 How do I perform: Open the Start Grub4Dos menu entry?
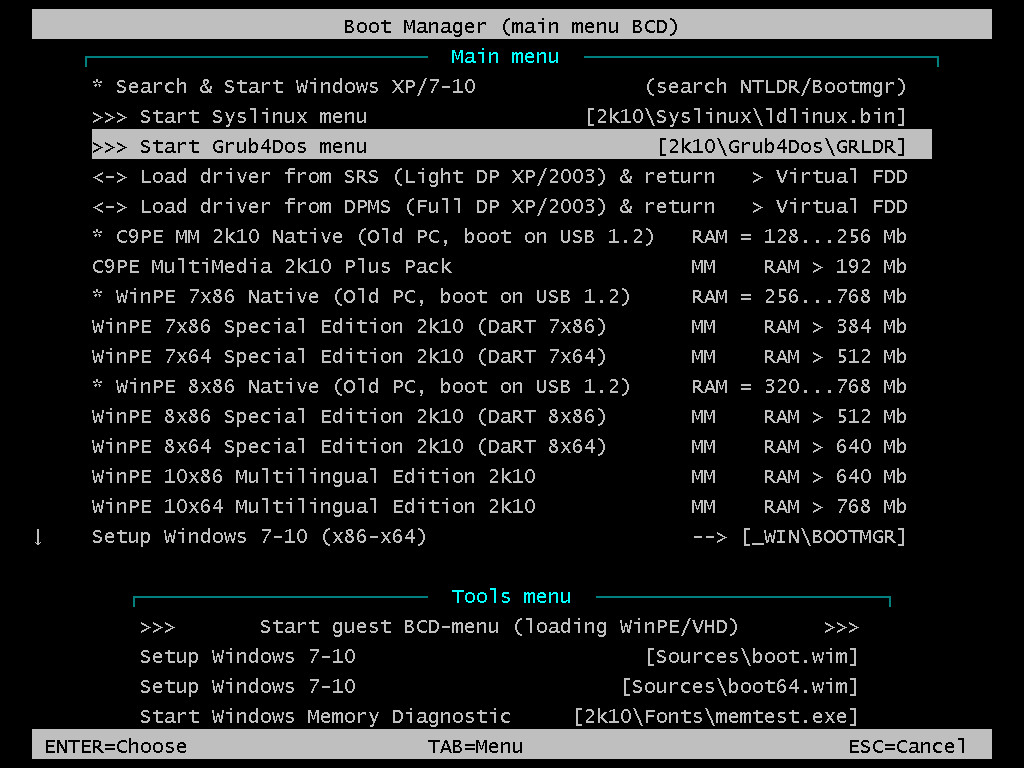click(x=245, y=146)
